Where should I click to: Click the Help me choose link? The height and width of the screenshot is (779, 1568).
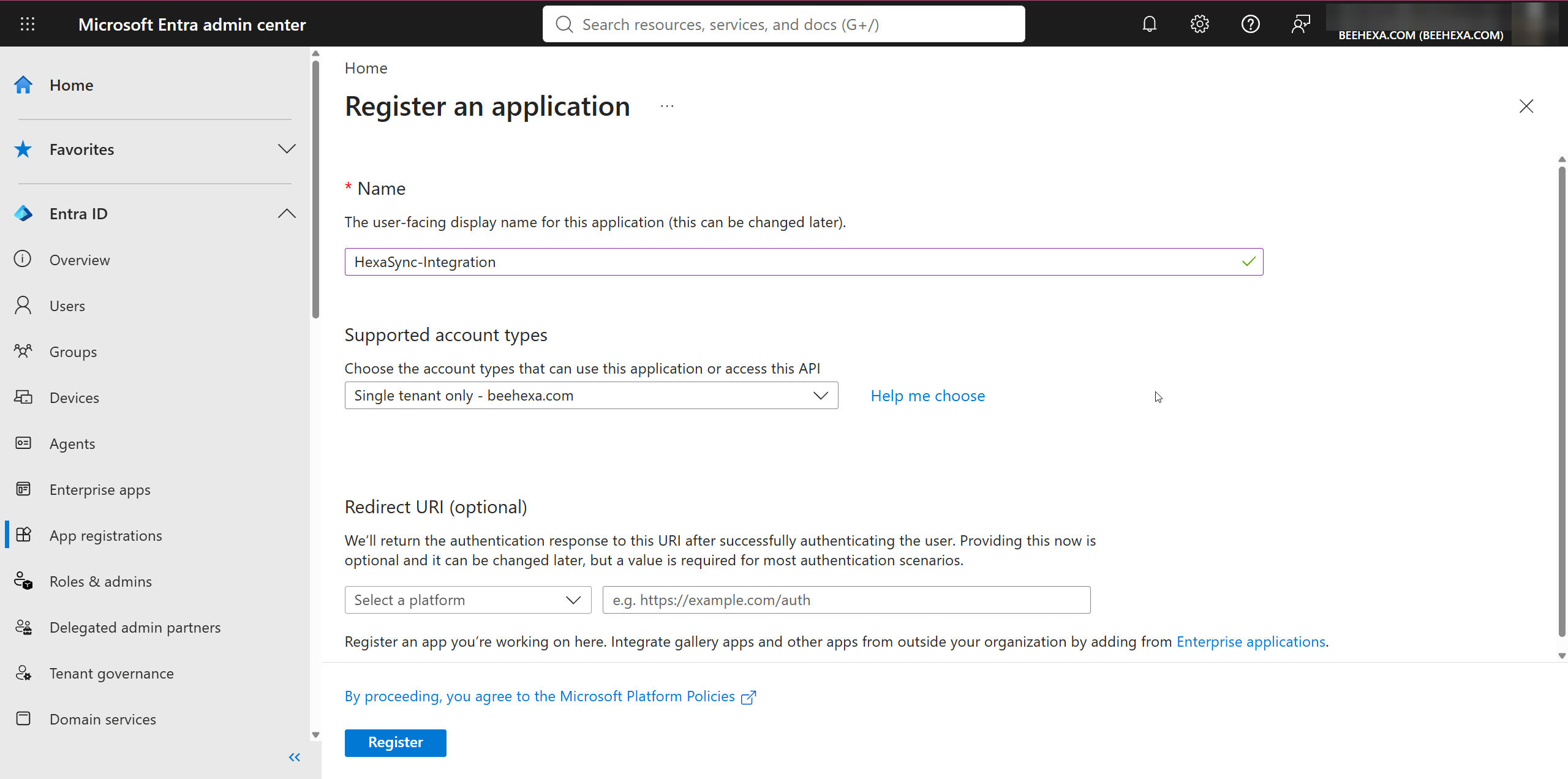click(928, 396)
